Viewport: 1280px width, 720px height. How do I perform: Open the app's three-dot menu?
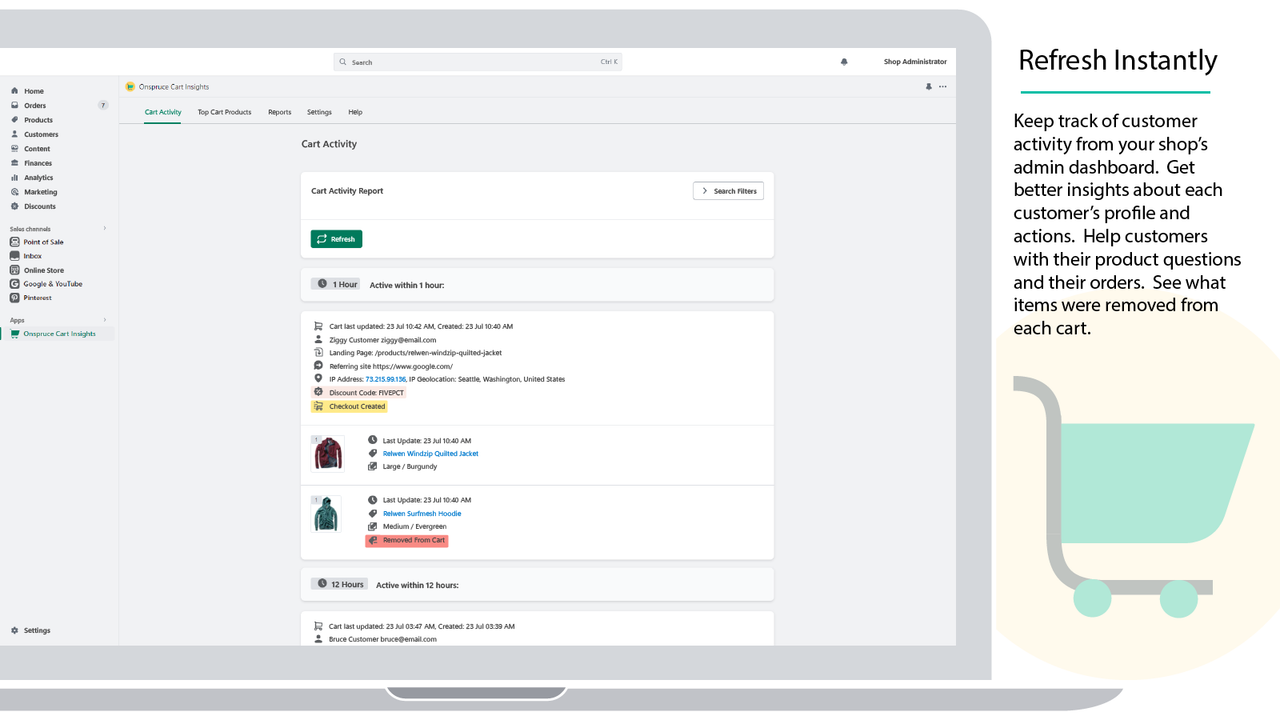tap(942, 87)
